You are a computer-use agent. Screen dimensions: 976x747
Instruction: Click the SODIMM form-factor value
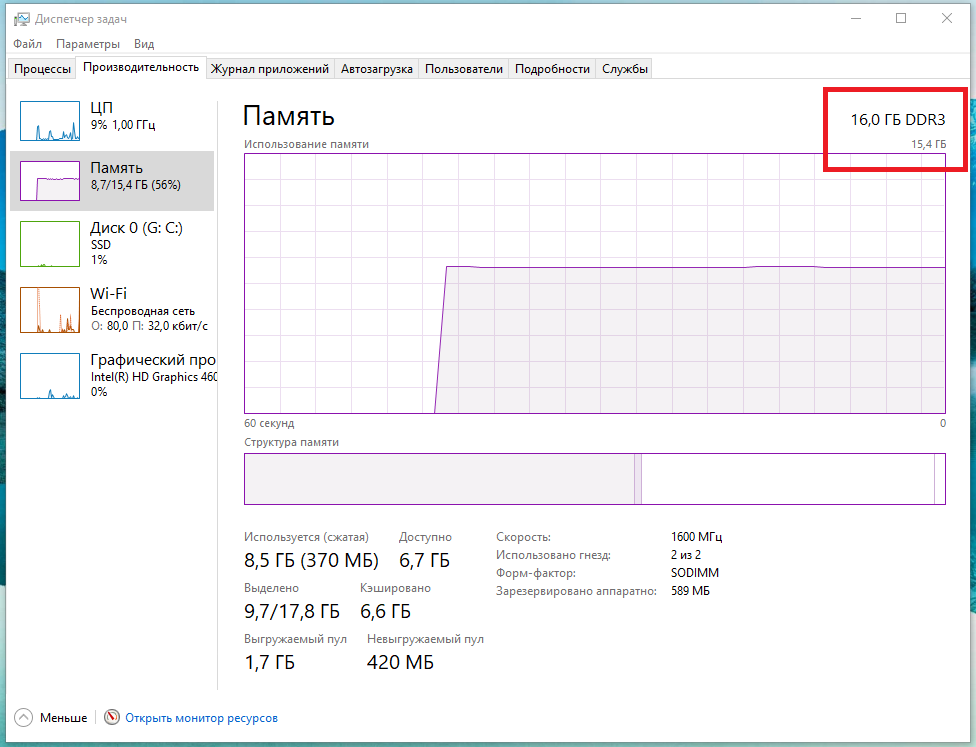click(695, 573)
